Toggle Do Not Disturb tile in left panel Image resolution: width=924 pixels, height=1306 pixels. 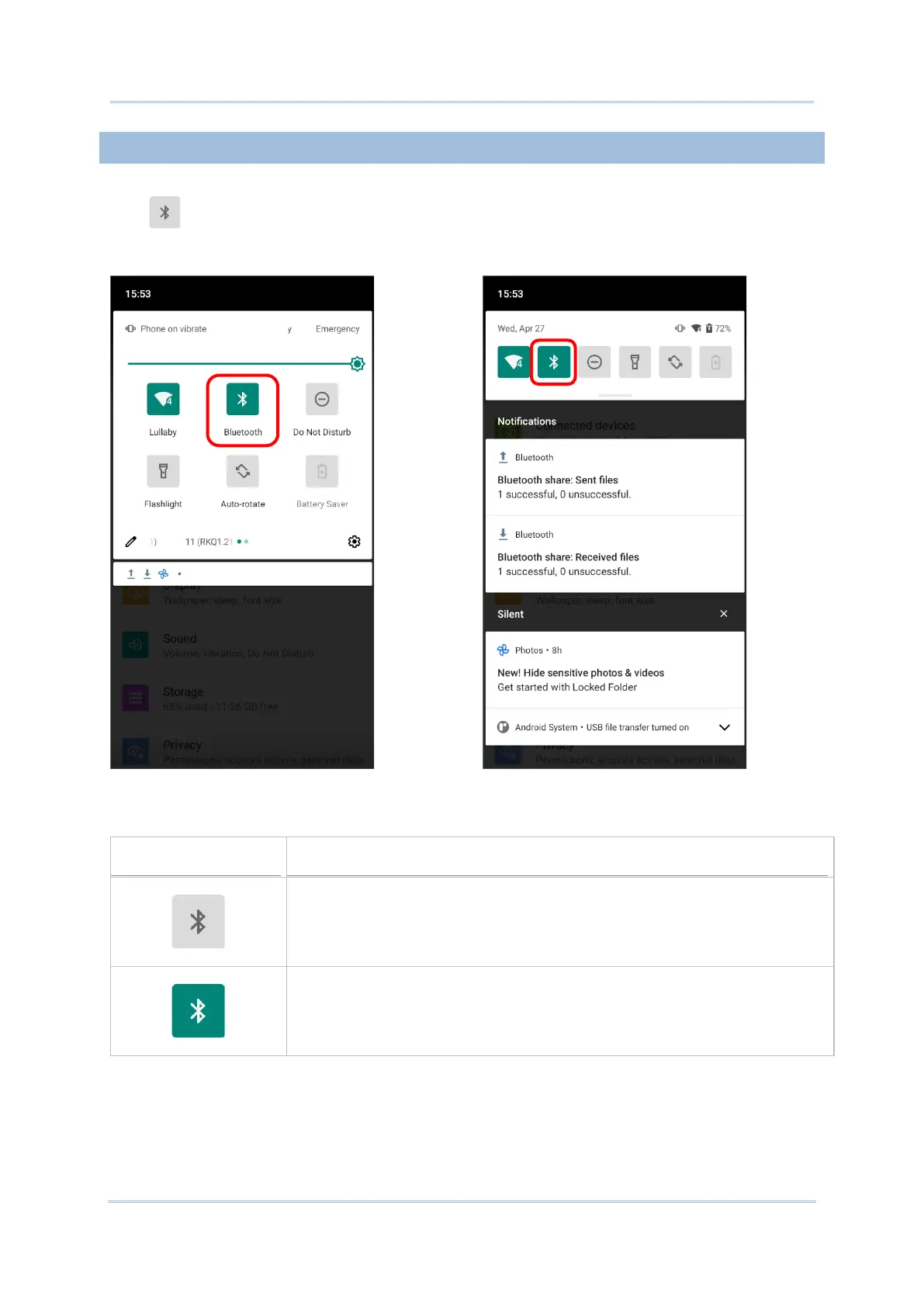tap(322, 400)
